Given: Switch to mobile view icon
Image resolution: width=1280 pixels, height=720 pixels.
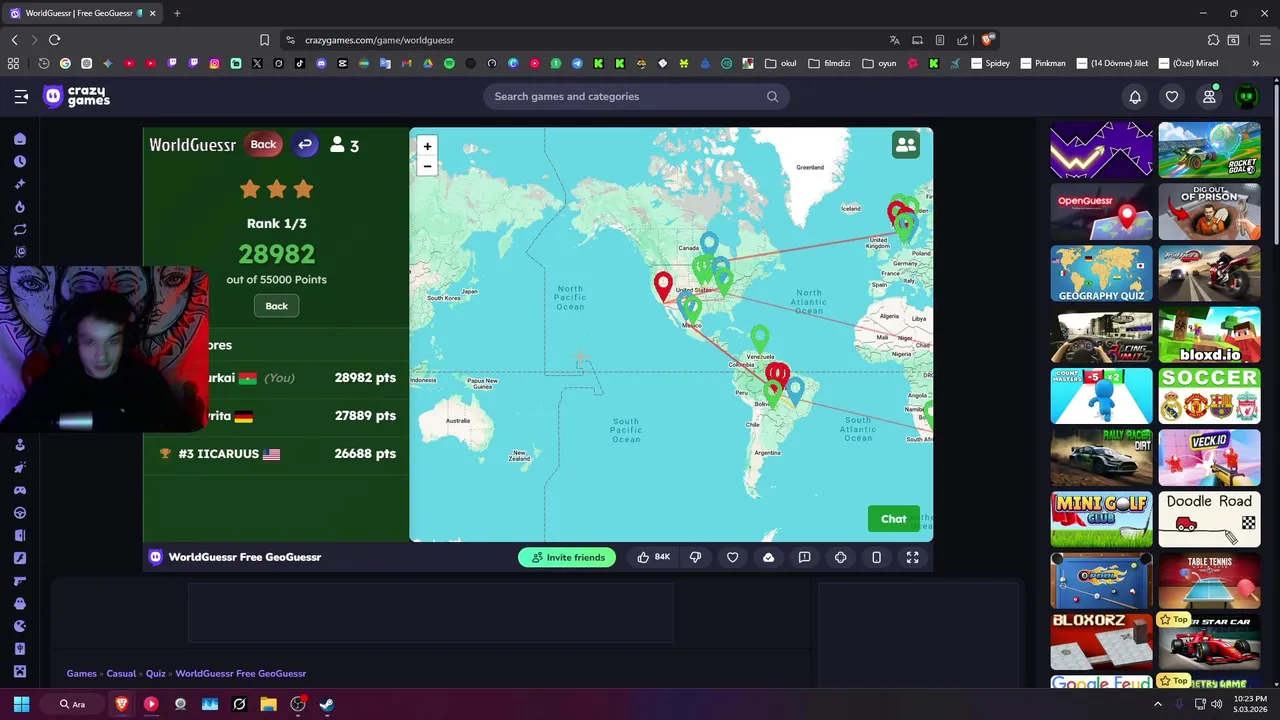Looking at the screenshot, I should (876, 557).
